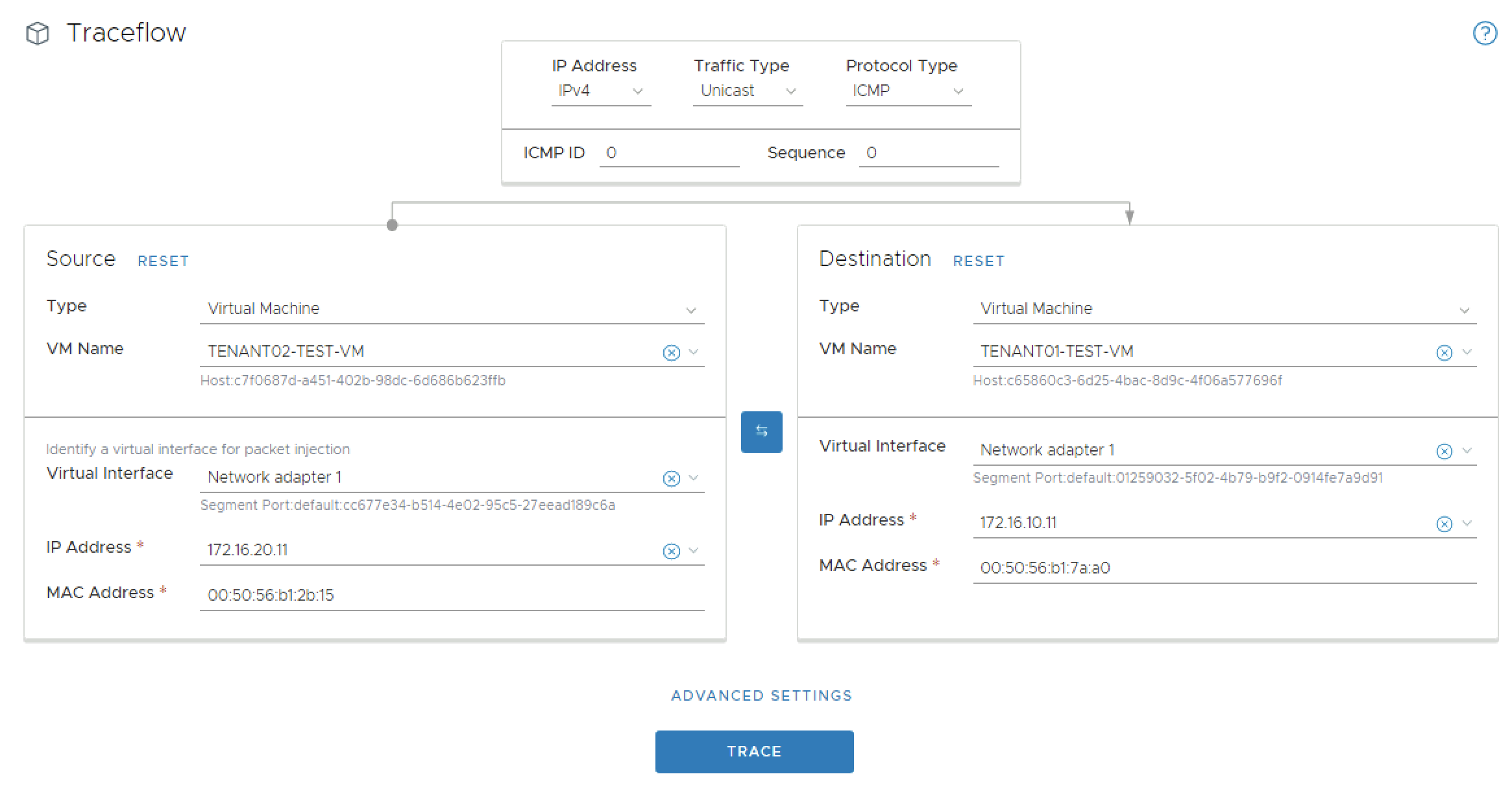The height and width of the screenshot is (785, 1512).
Task: Click the Traceflow cube icon
Action: click(x=38, y=33)
